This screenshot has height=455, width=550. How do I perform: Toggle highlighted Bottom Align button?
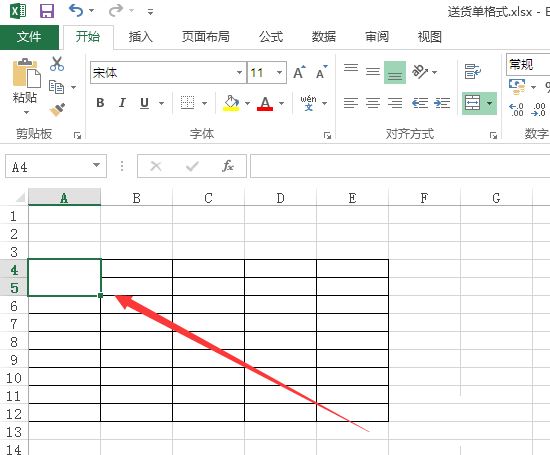point(395,72)
